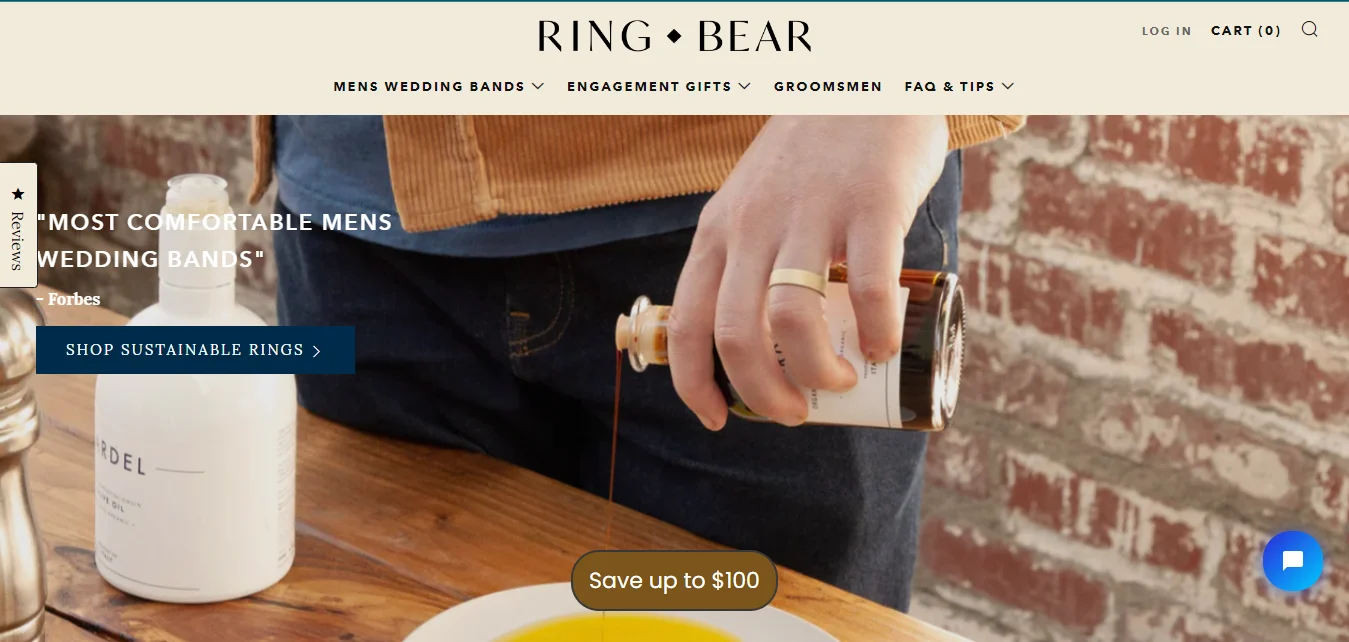Screen dimensions: 1349x642
Task: Select Mens Wedding Bands in navigation
Action: coord(429,87)
